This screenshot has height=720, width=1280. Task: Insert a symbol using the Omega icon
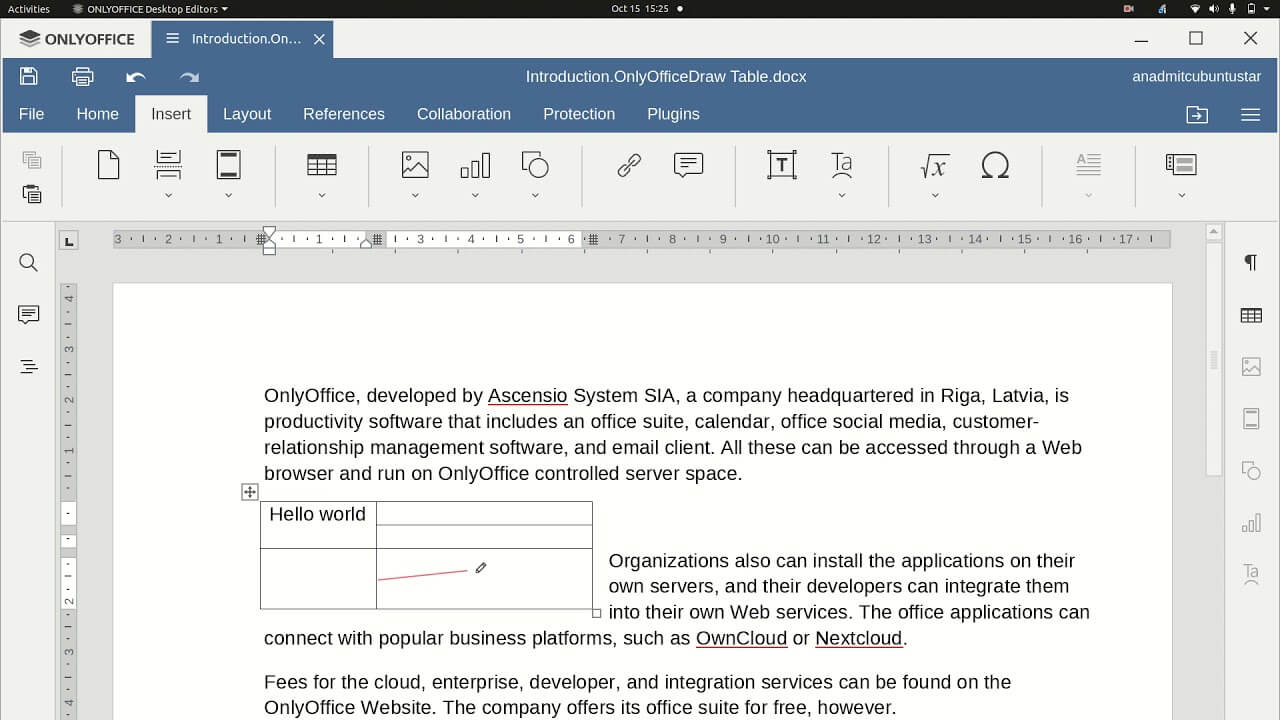[x=995, y=165]
